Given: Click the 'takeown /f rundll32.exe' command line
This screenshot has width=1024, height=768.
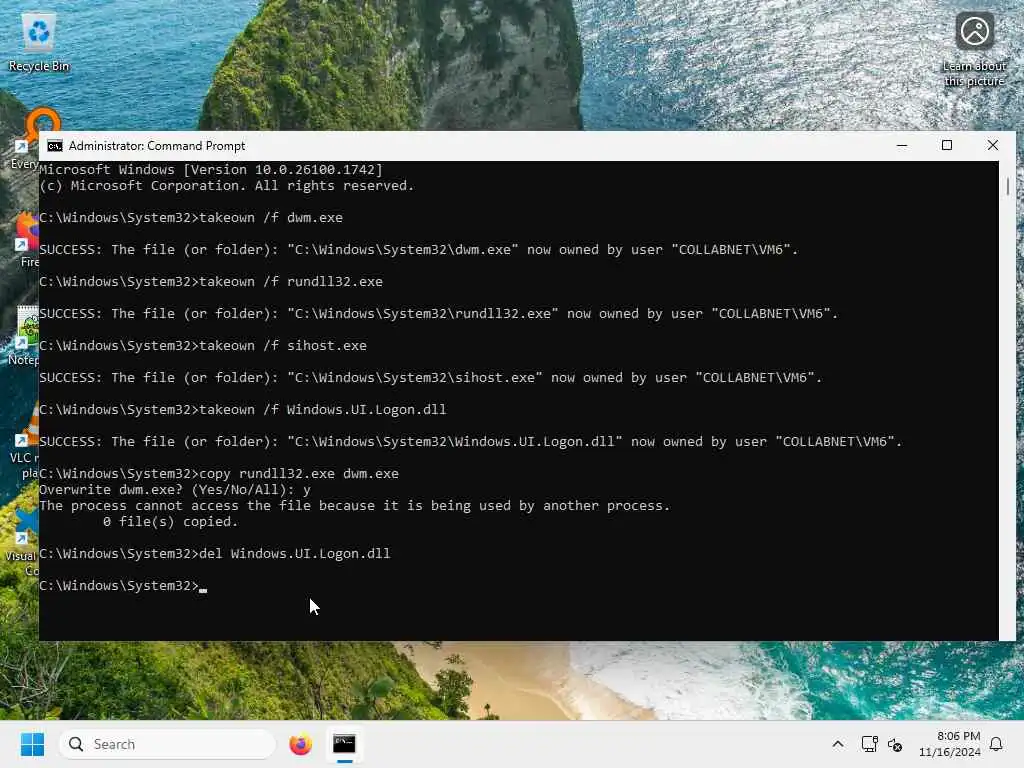Looking at the screenshot, I should [211, 281].
